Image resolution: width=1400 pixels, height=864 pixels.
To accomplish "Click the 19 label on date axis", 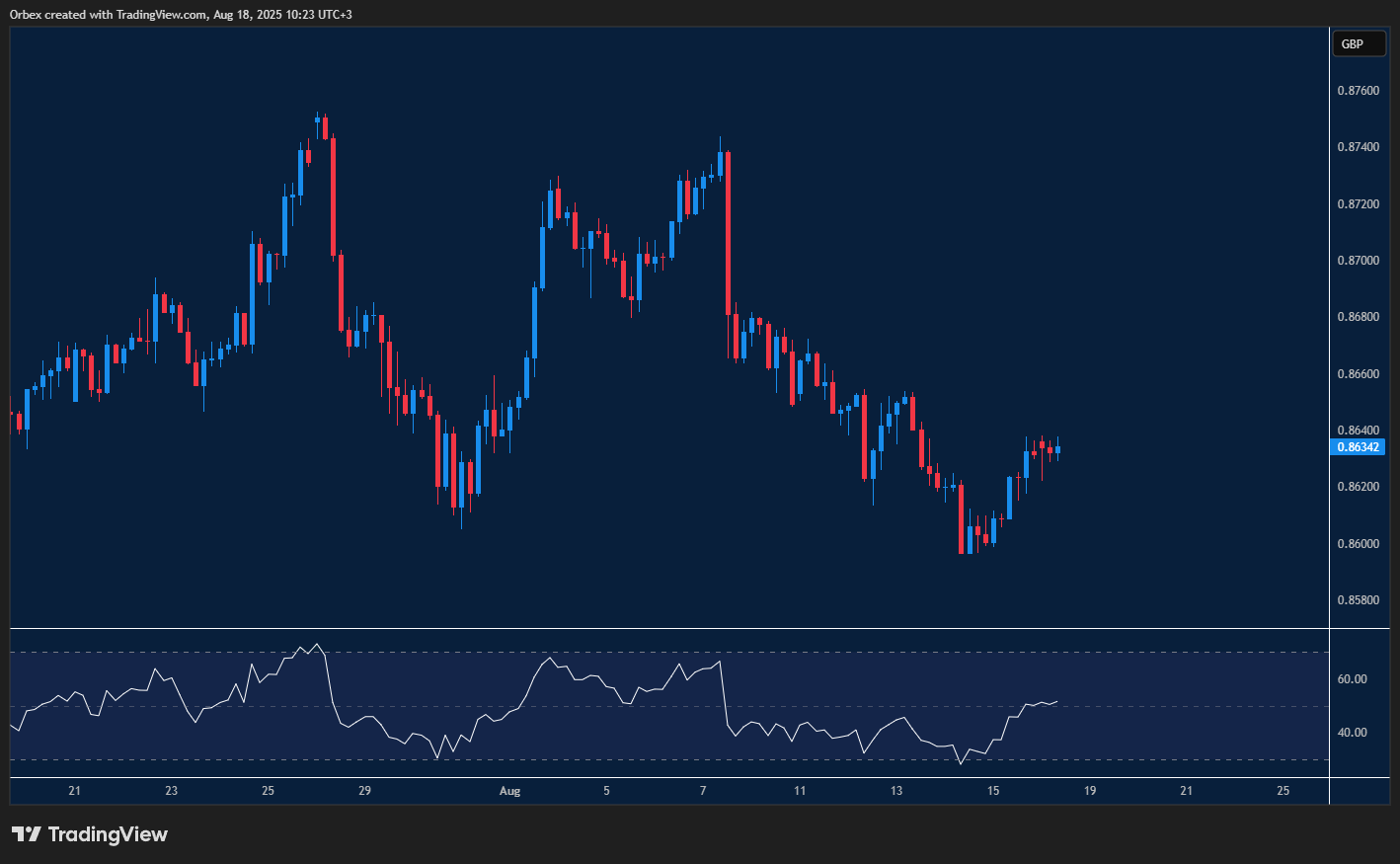I will [1089, 791].
